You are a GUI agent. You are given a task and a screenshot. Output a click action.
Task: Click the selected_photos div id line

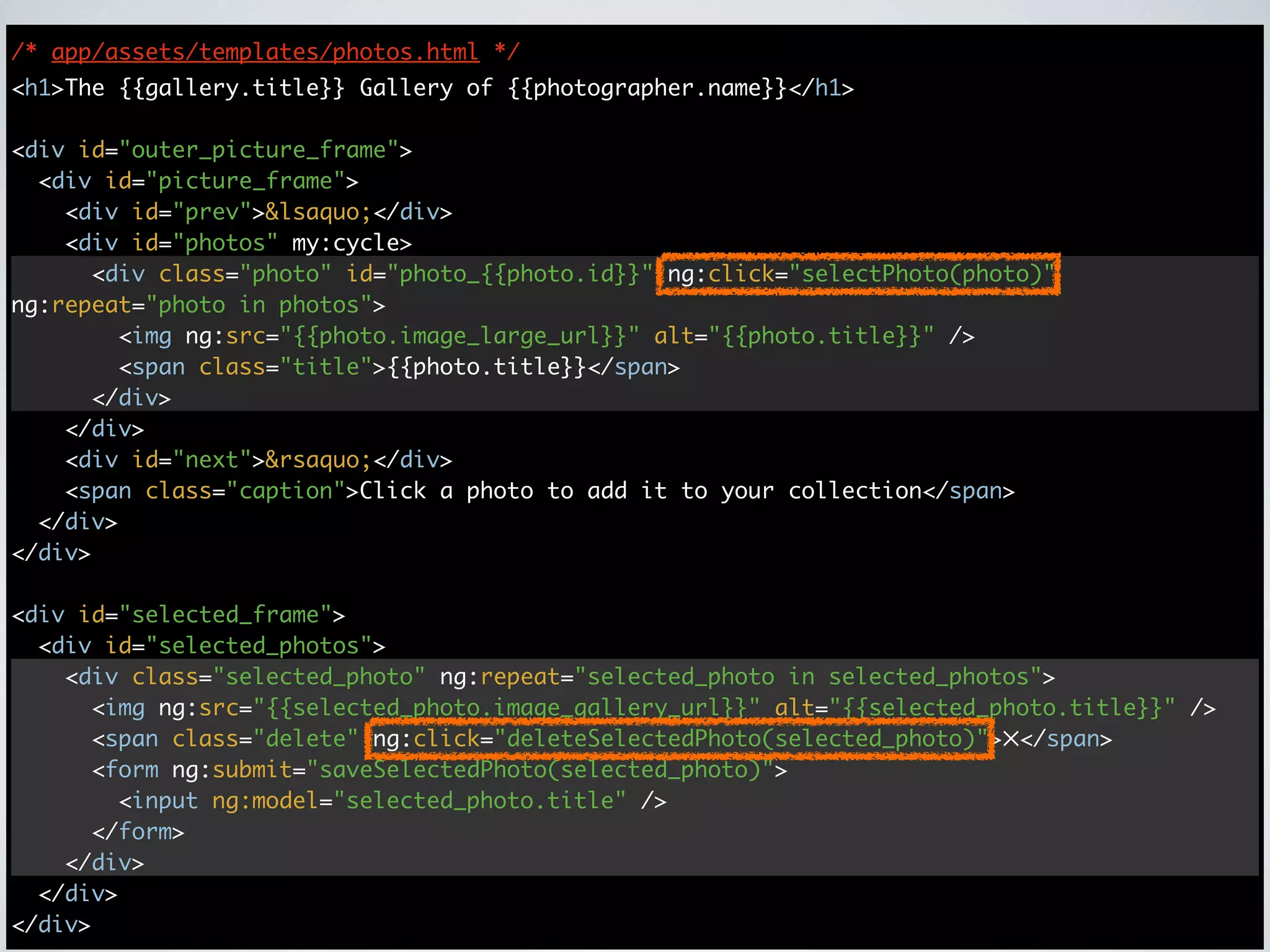(x=211, y=646)
